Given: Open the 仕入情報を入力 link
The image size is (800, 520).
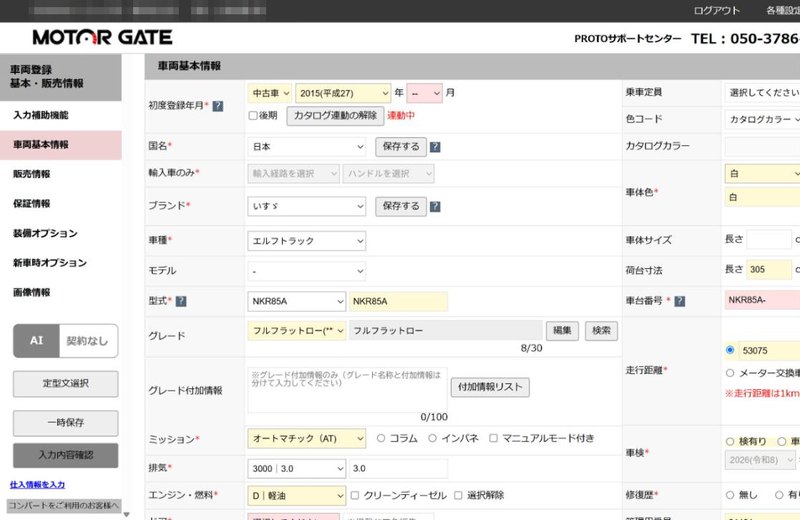Looking at the screenshot, I should click(37, 485).
